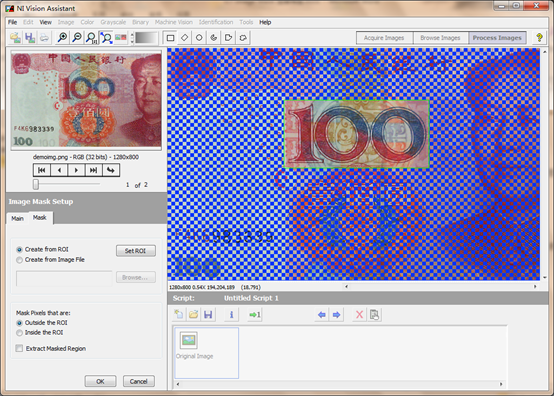This screenshot has width=554, height=396.
Task: Skip to the last image button
Action: tap(93, 170)
